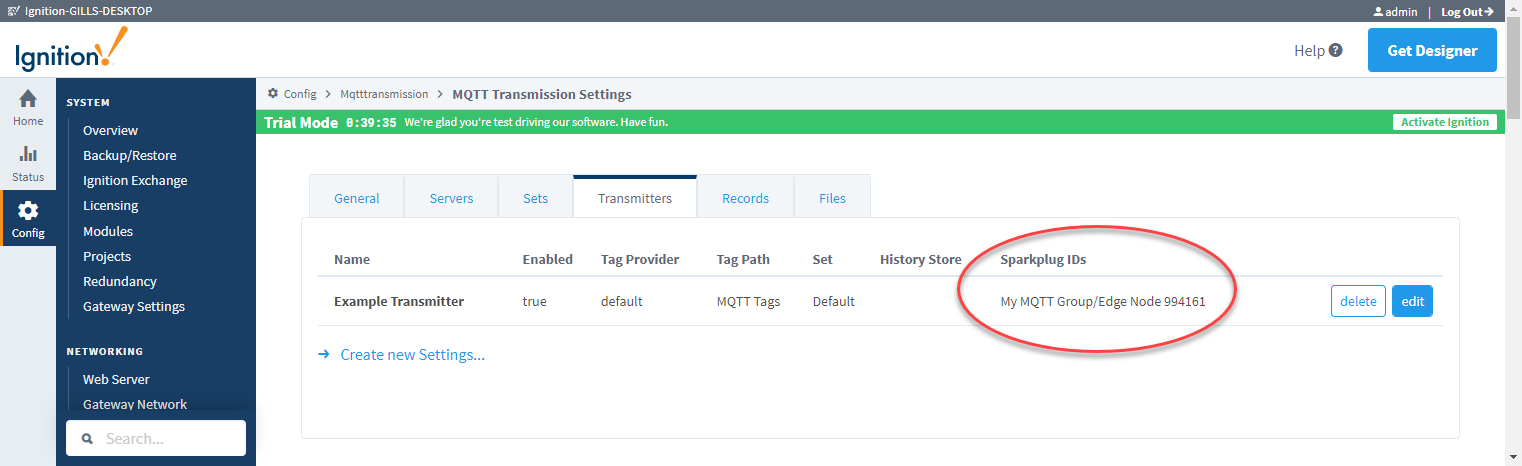Switch to the General tab
This screenshot has height=466, width=1522.
pos(357,198)
